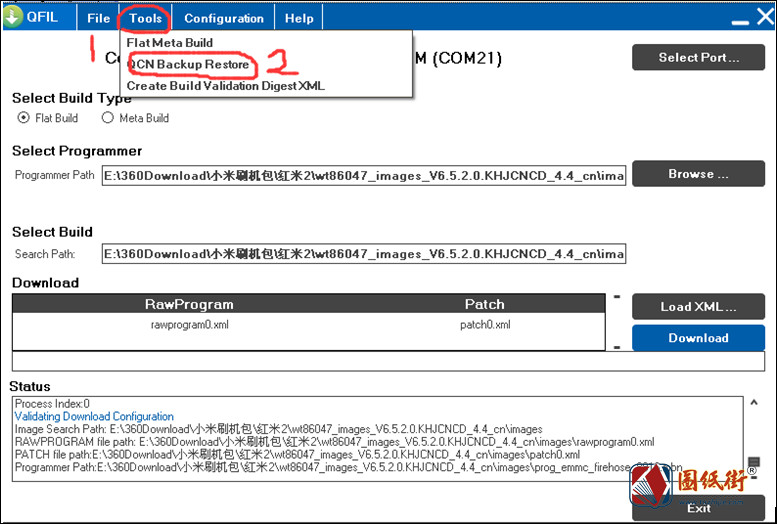Image resolution: width=777 pixels, height=524 pixels.
Task: Choose Flat Meta Build from Tools menu
Action: click(x=169, y=43)
